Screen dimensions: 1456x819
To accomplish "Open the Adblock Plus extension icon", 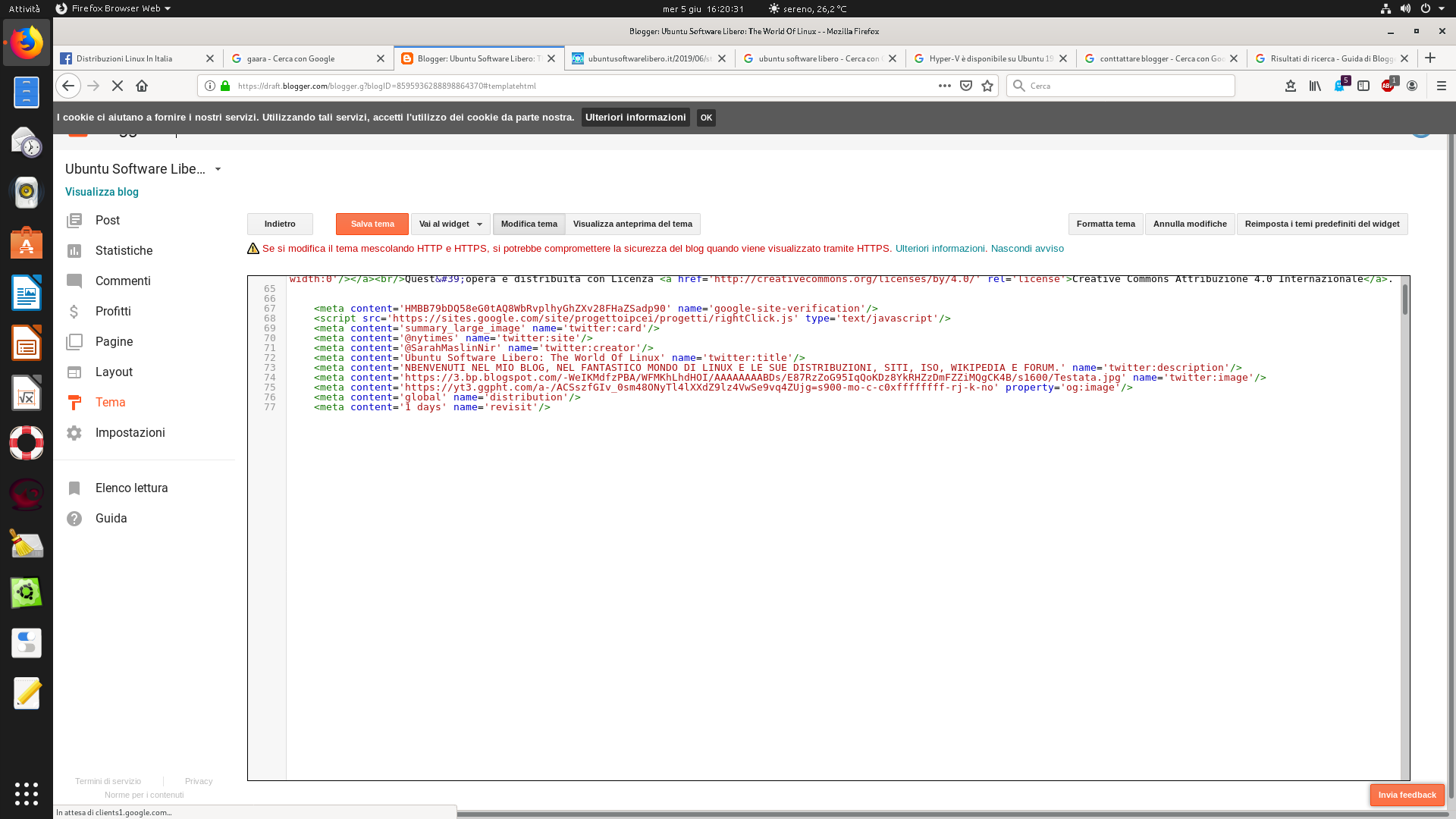I will pyautogui.click(x=1388, y=86).
